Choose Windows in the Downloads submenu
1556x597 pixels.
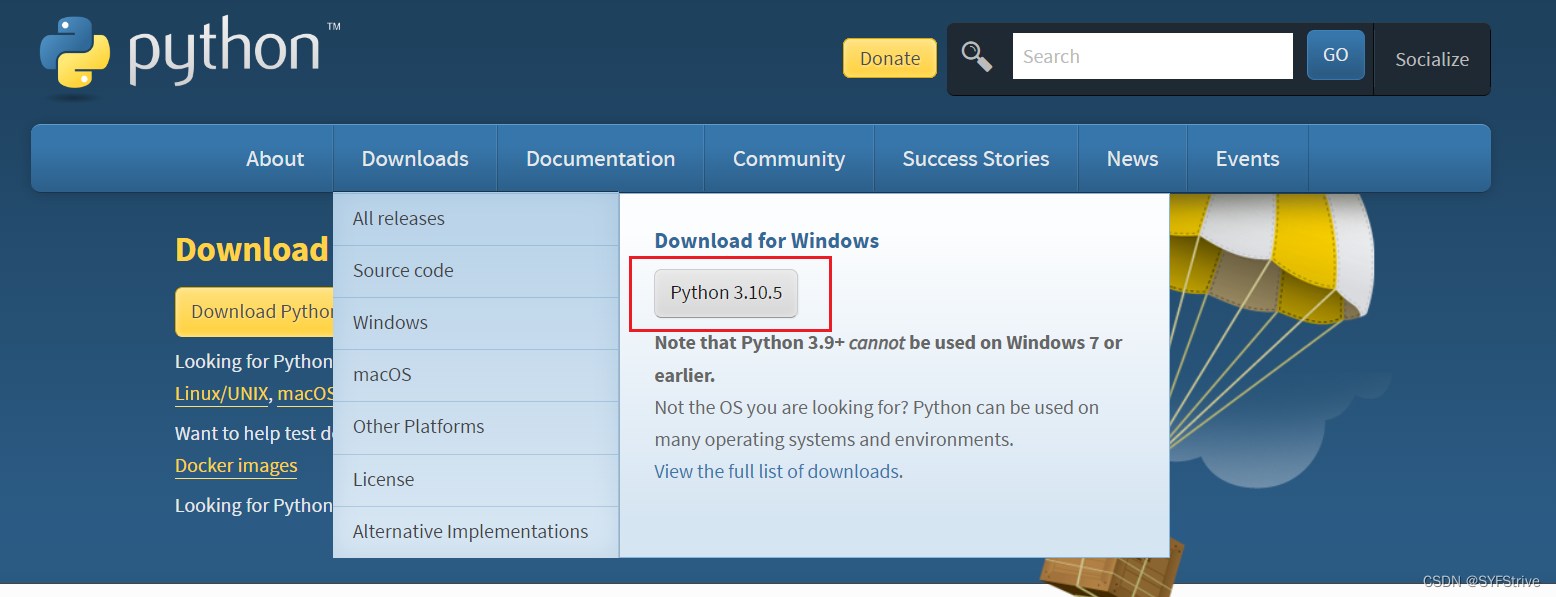(476, 323)
